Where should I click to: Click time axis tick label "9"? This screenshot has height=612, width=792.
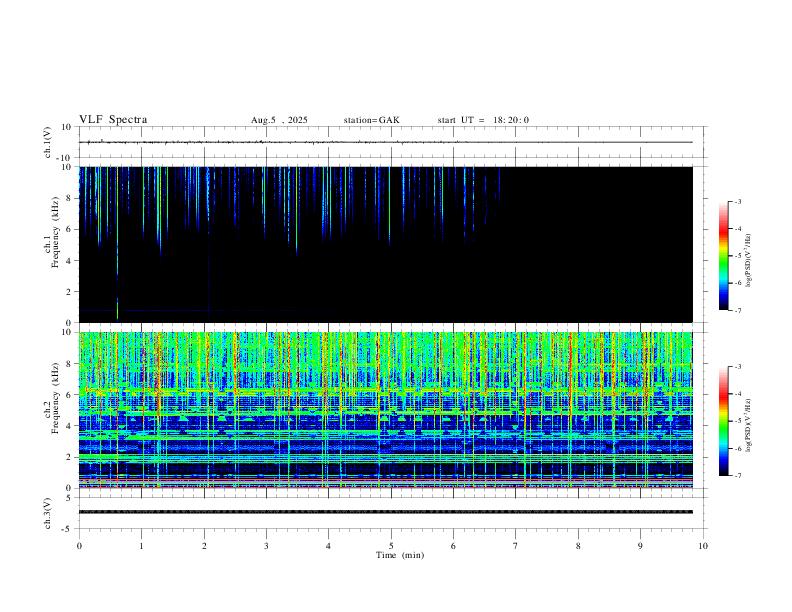click(640, 546)
